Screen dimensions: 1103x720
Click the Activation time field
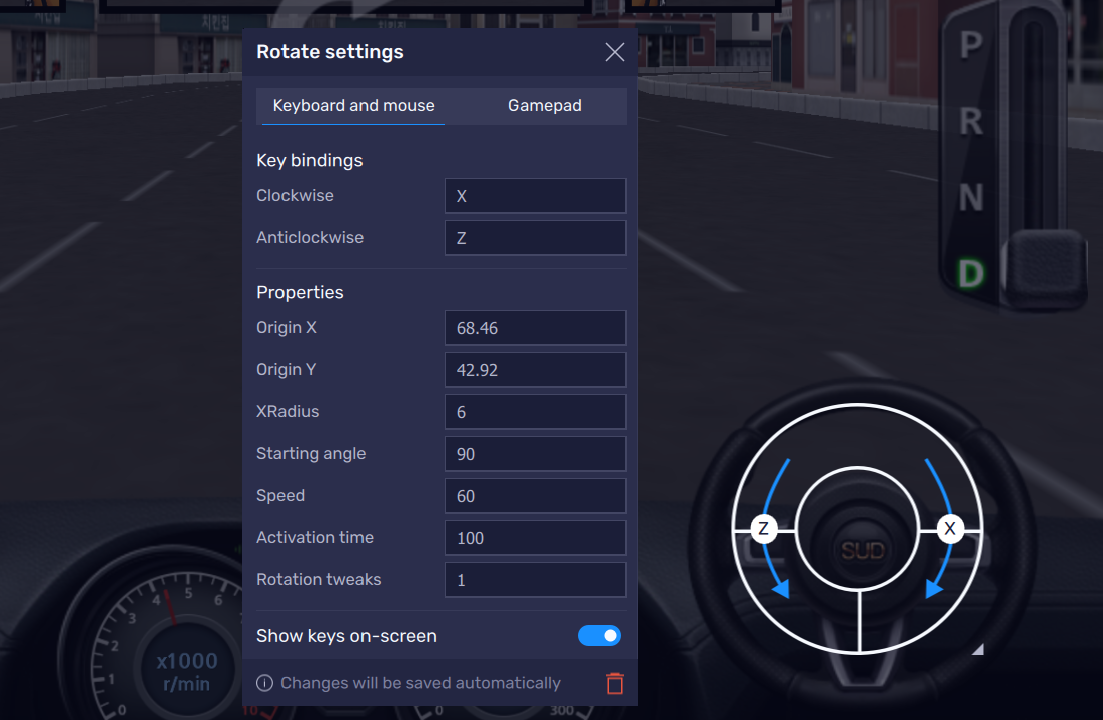click(x=535, y=538)
